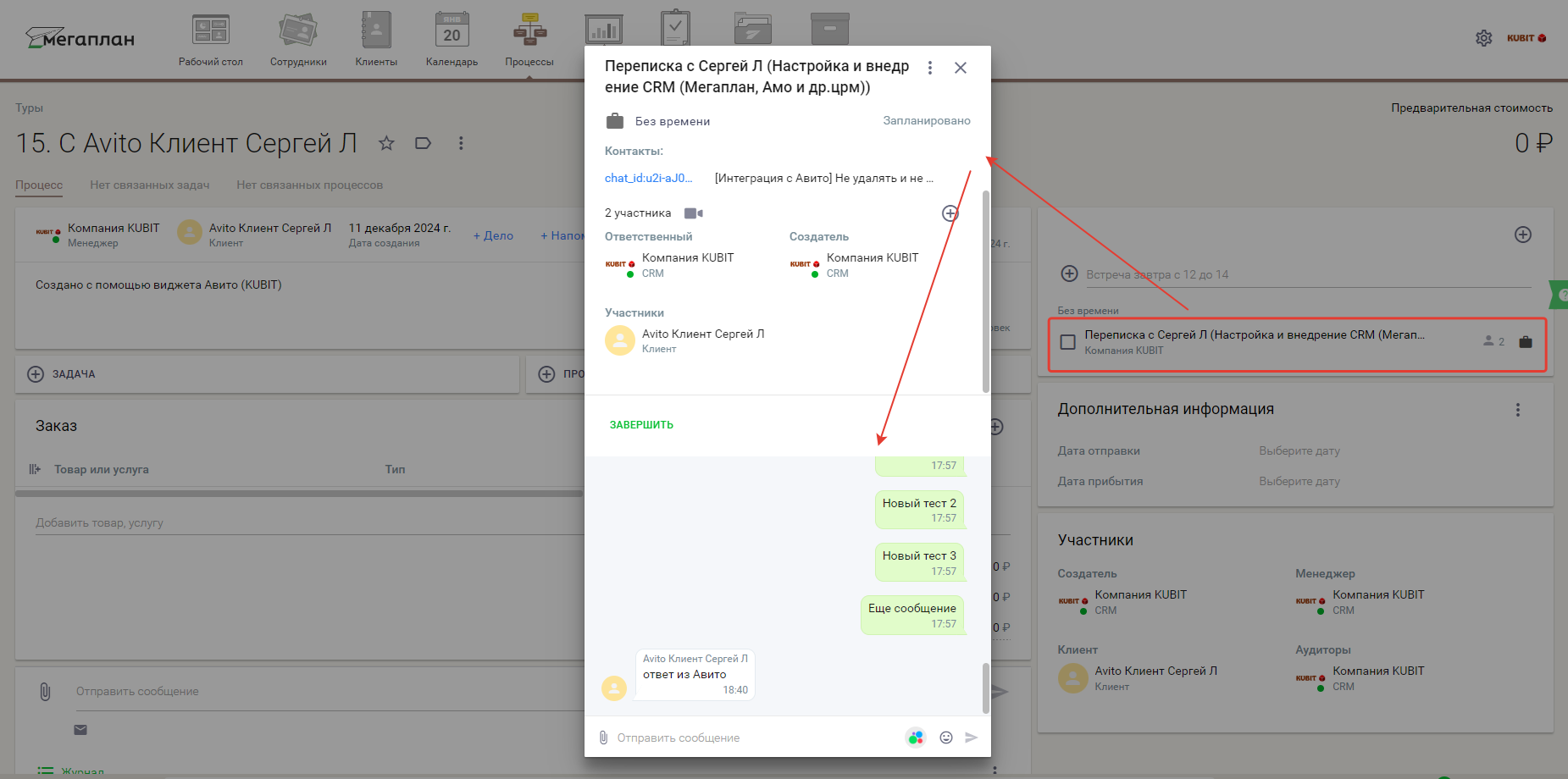Click + Дело link
The image size is (1568, 779).
[493, 235]
